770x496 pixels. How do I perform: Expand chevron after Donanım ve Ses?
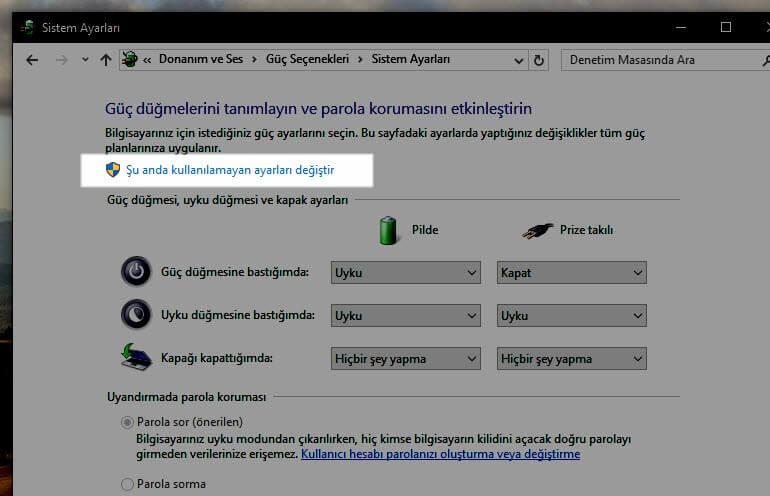click(254, 59)
